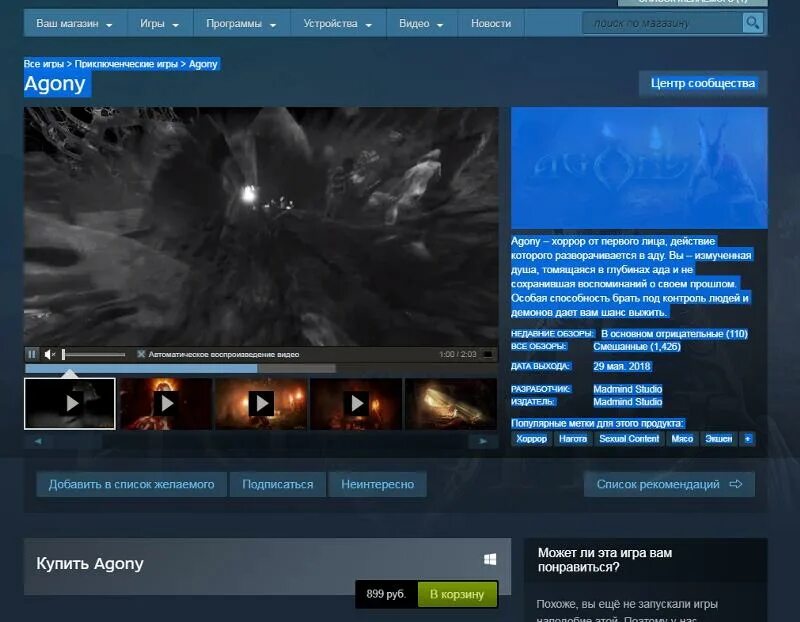Click the store search magnifier icon
This screenshot has height=622, width=800.
[752, 23]
